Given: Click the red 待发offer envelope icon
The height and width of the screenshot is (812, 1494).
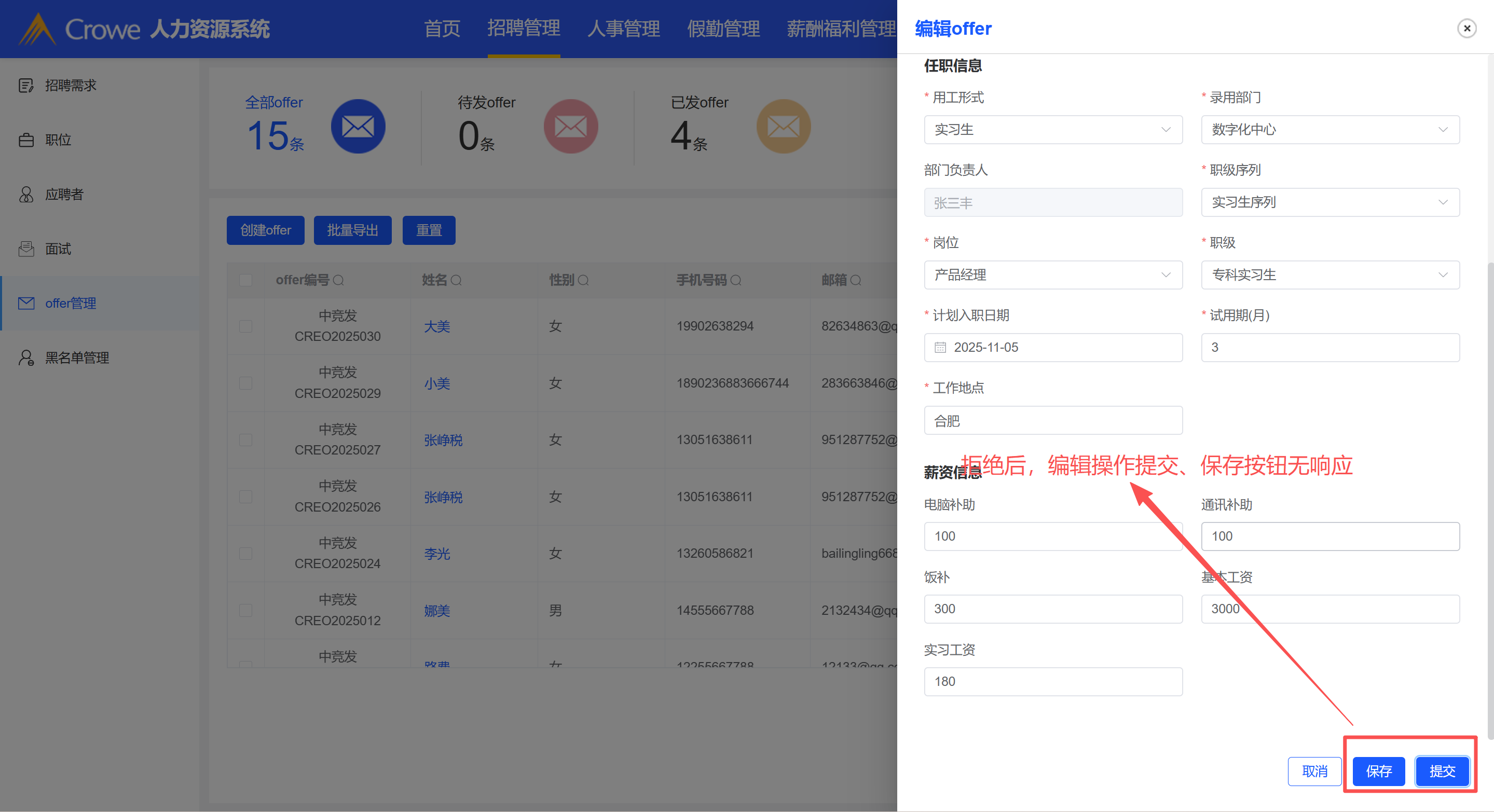Looking at the screenshot, I should [x=571, y=127].
